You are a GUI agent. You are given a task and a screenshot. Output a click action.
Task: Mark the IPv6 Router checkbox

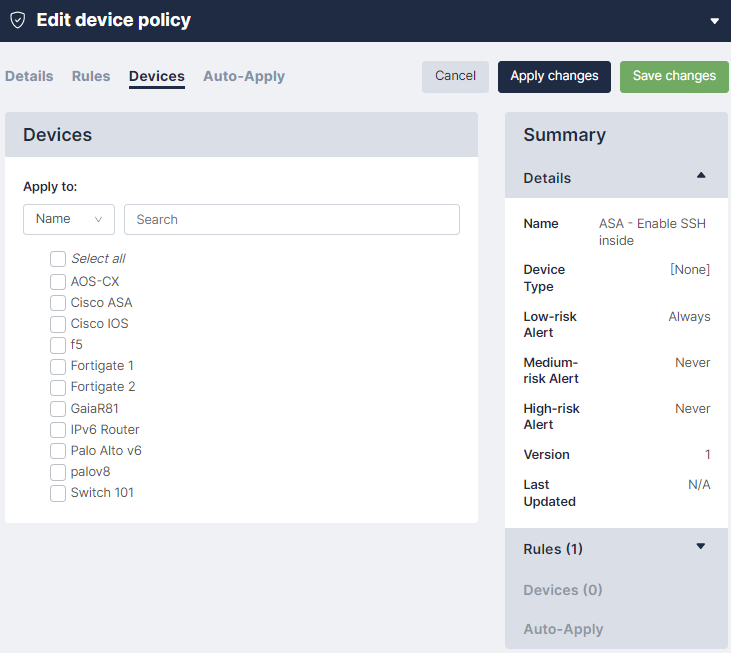coord(58,430)
